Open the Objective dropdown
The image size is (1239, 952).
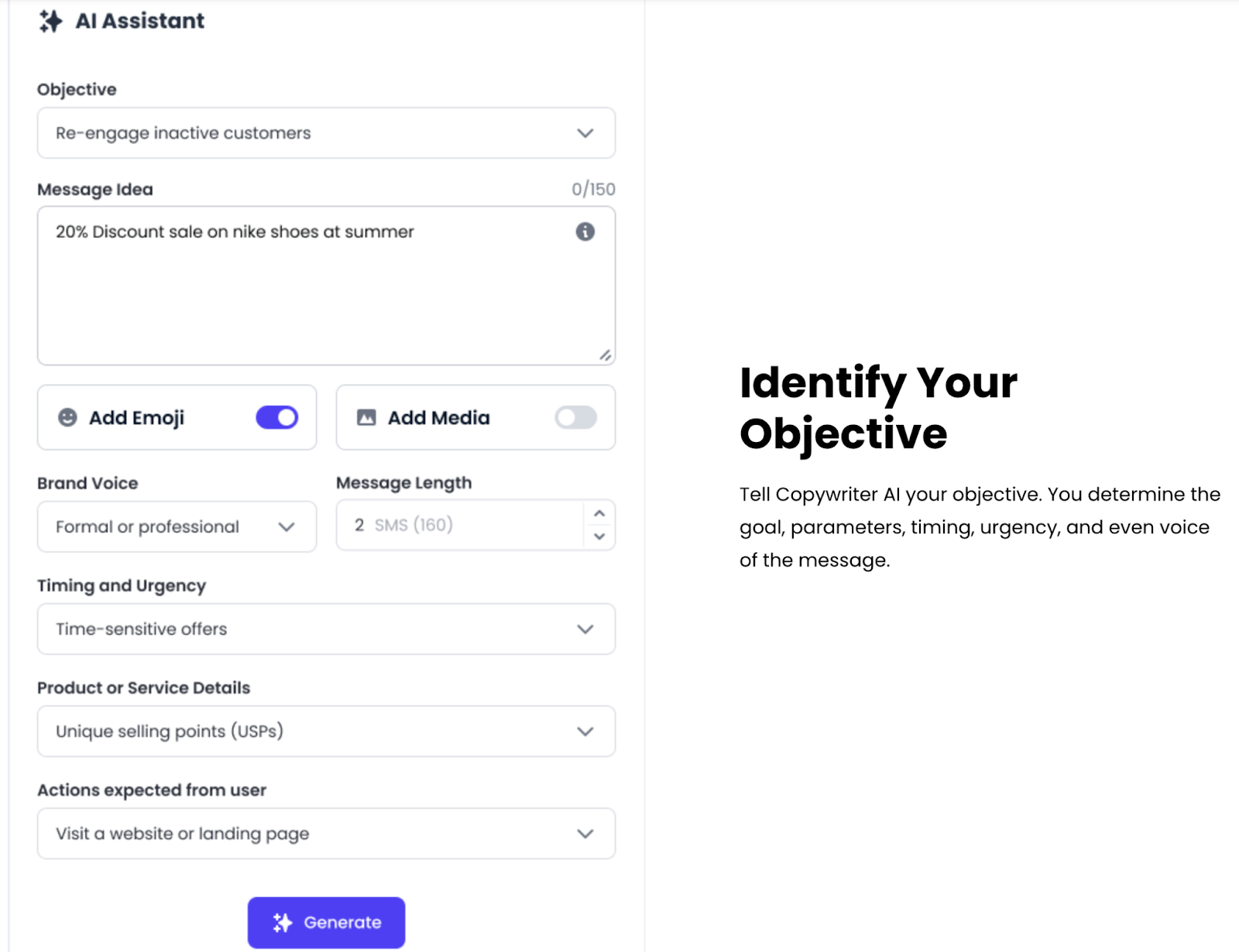[x=326, y=133]
